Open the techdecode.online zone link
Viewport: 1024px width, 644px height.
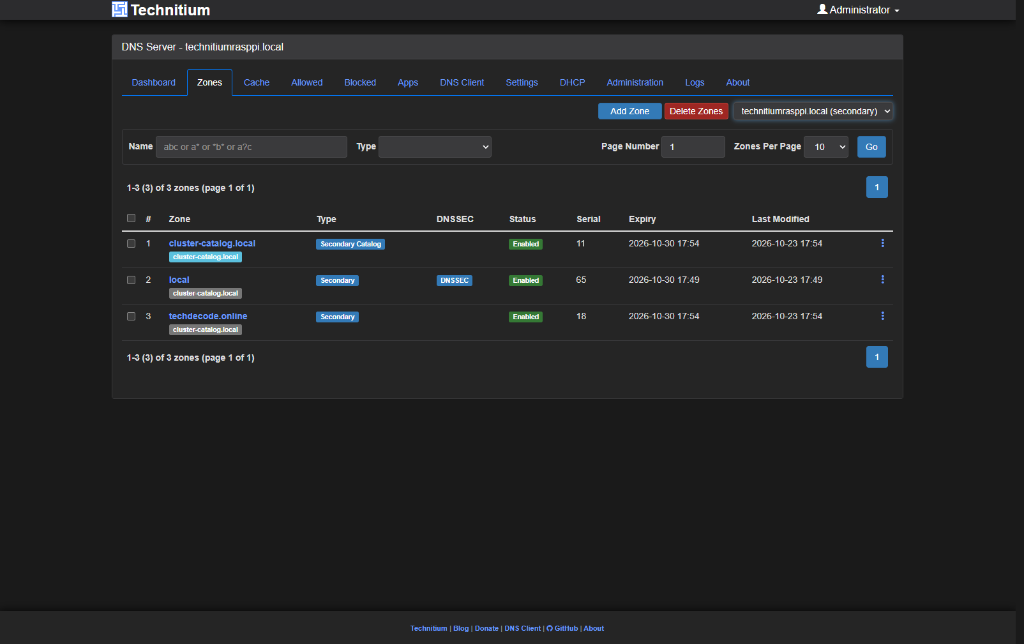(208, 316)
